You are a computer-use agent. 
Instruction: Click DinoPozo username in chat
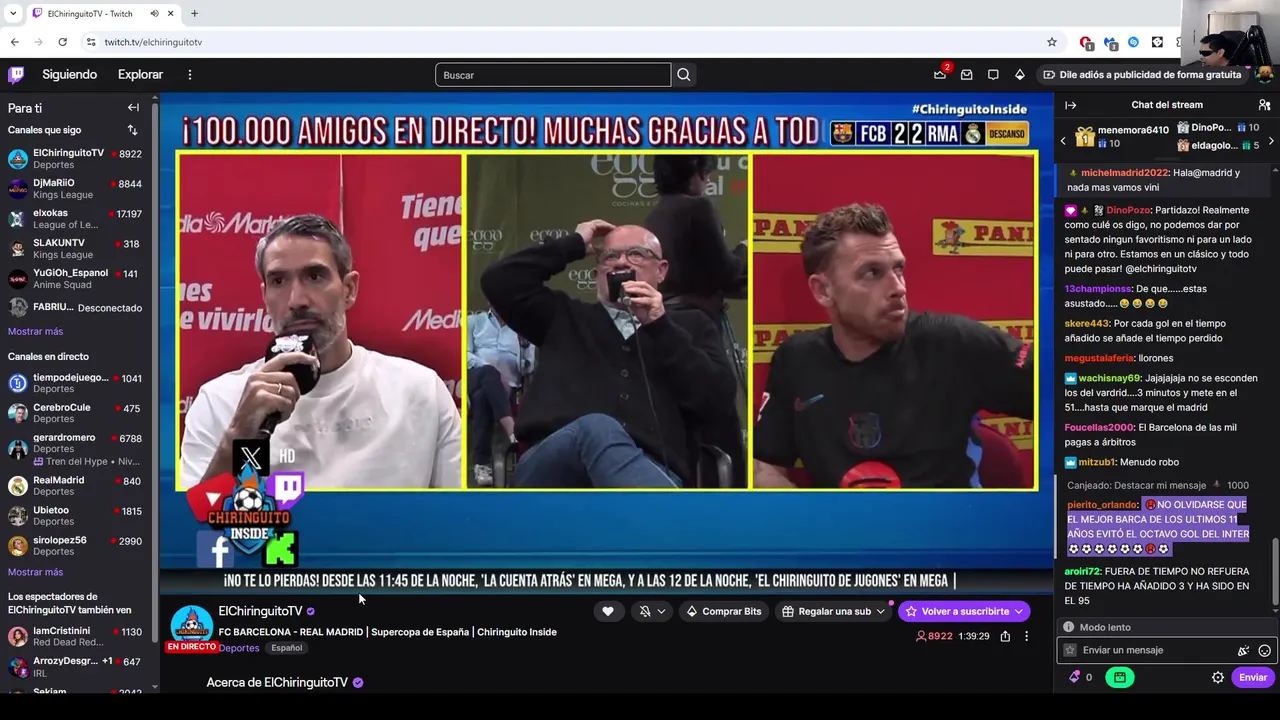coord(1128,210)
